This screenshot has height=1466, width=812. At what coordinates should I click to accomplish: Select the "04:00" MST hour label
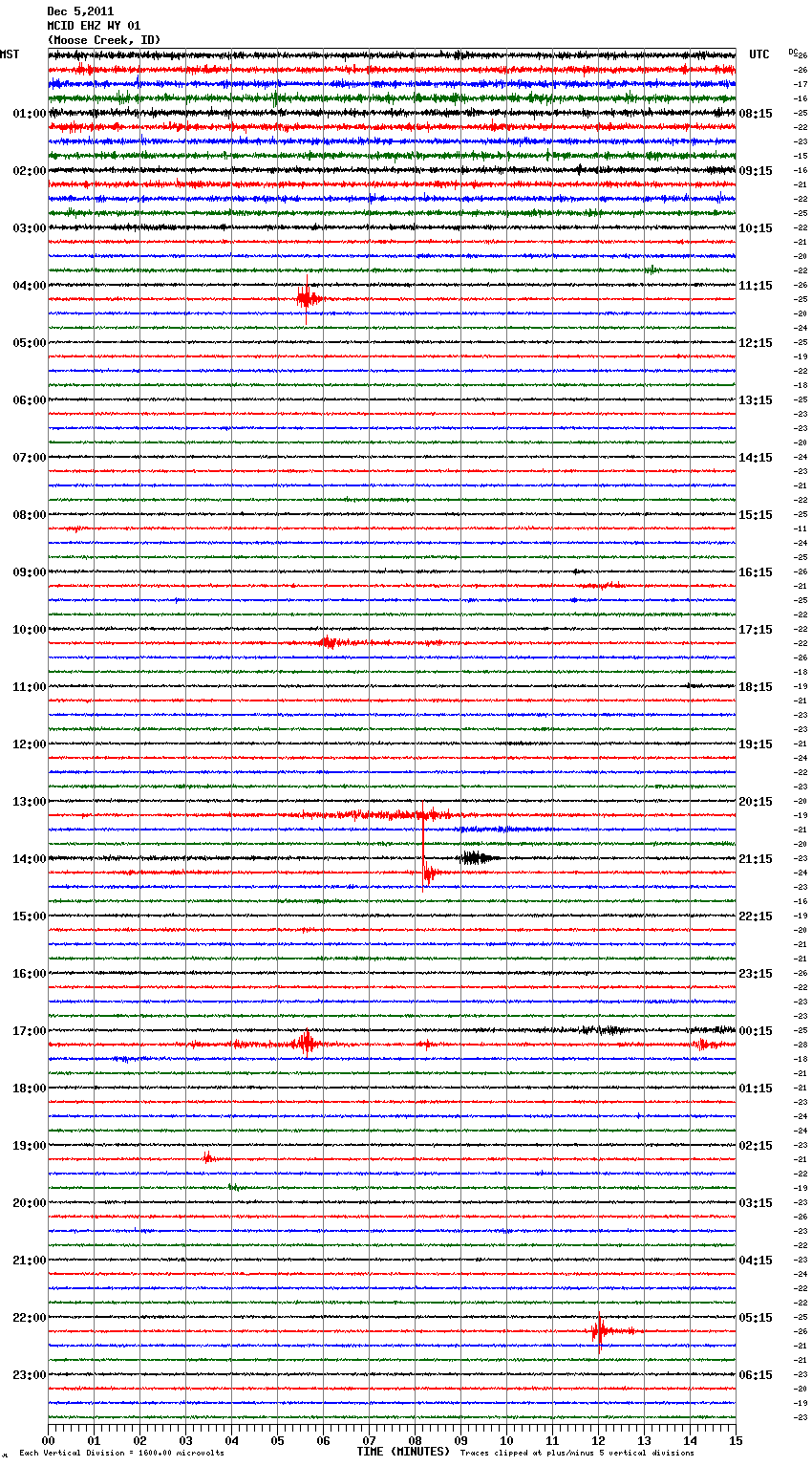(30, 286)
